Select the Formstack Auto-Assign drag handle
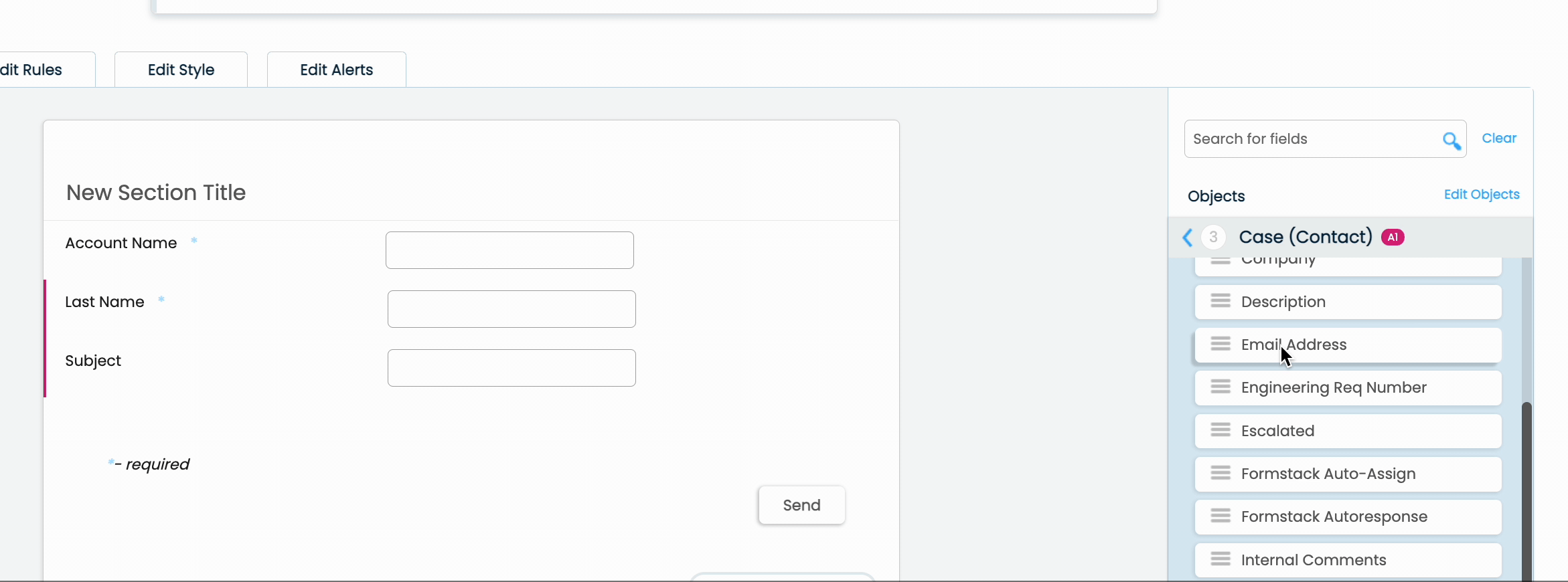1568x582 pixels. (1221, 474)
